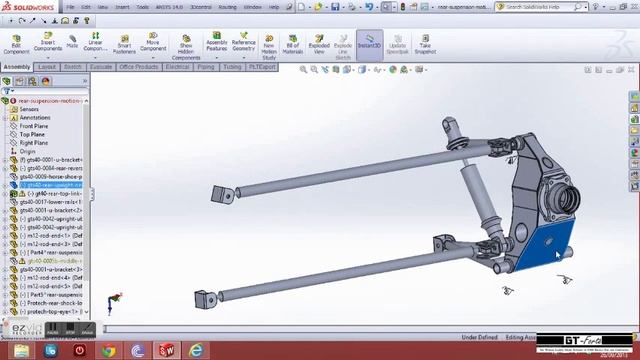Click the Exploded View tool
Viewport: 640px width, 360px height.
(x=319, y=44)
